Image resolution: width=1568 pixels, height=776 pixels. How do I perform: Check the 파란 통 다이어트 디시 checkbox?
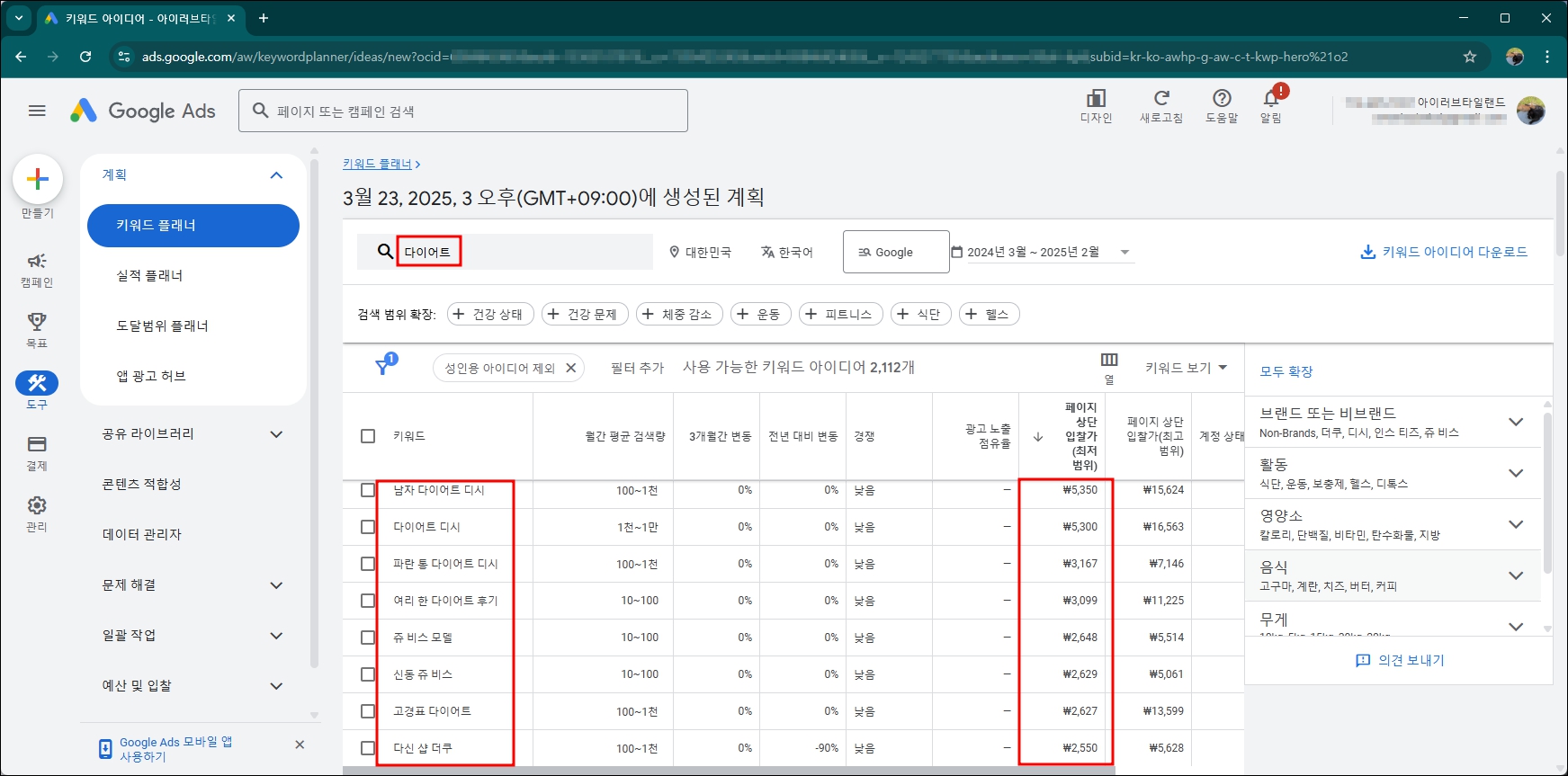[368, 564]
